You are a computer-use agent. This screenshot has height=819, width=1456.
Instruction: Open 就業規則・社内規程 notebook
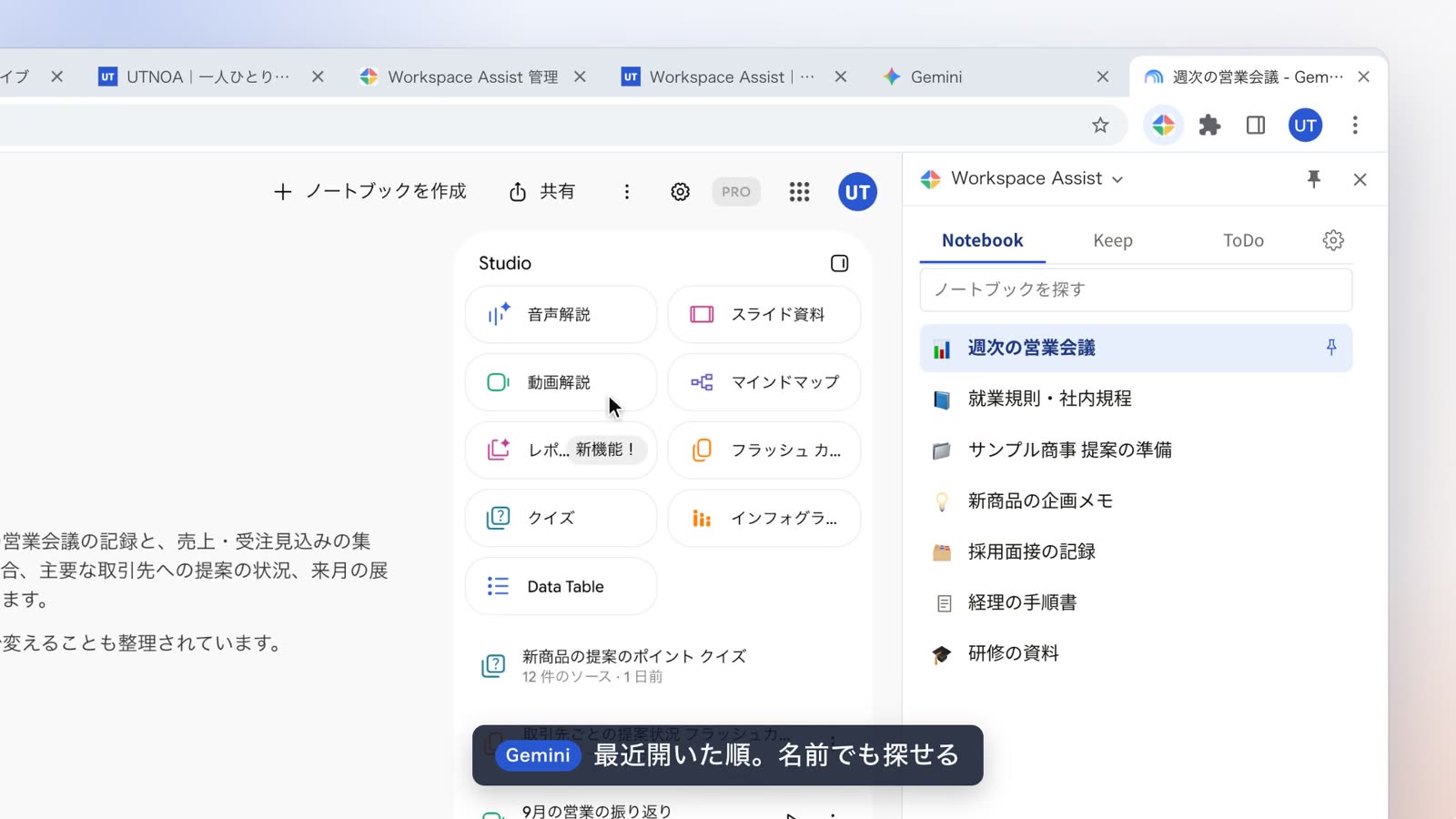click(1136, 399)
